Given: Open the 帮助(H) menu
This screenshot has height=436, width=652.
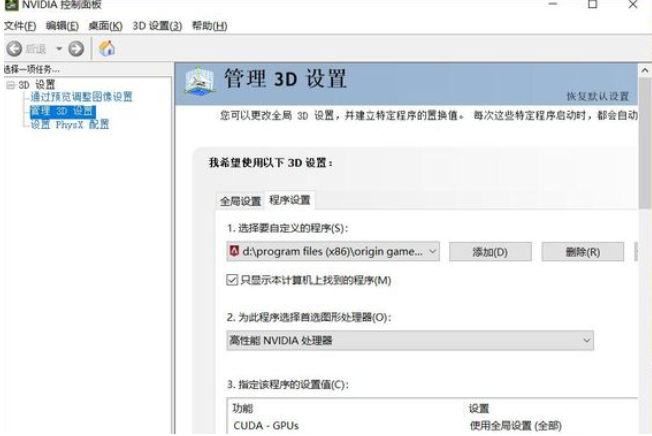Looking at the screenshot, I should pyautogui.click(x=209, y=26).
